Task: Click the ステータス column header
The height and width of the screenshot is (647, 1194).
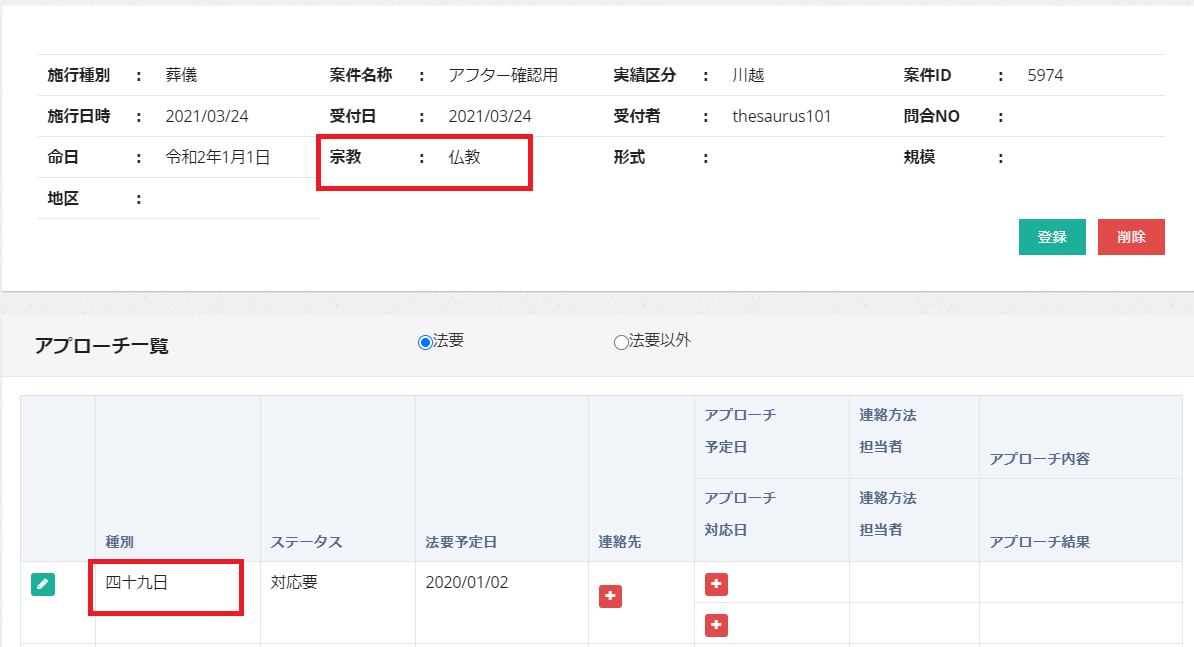Action: coord(306,542)
